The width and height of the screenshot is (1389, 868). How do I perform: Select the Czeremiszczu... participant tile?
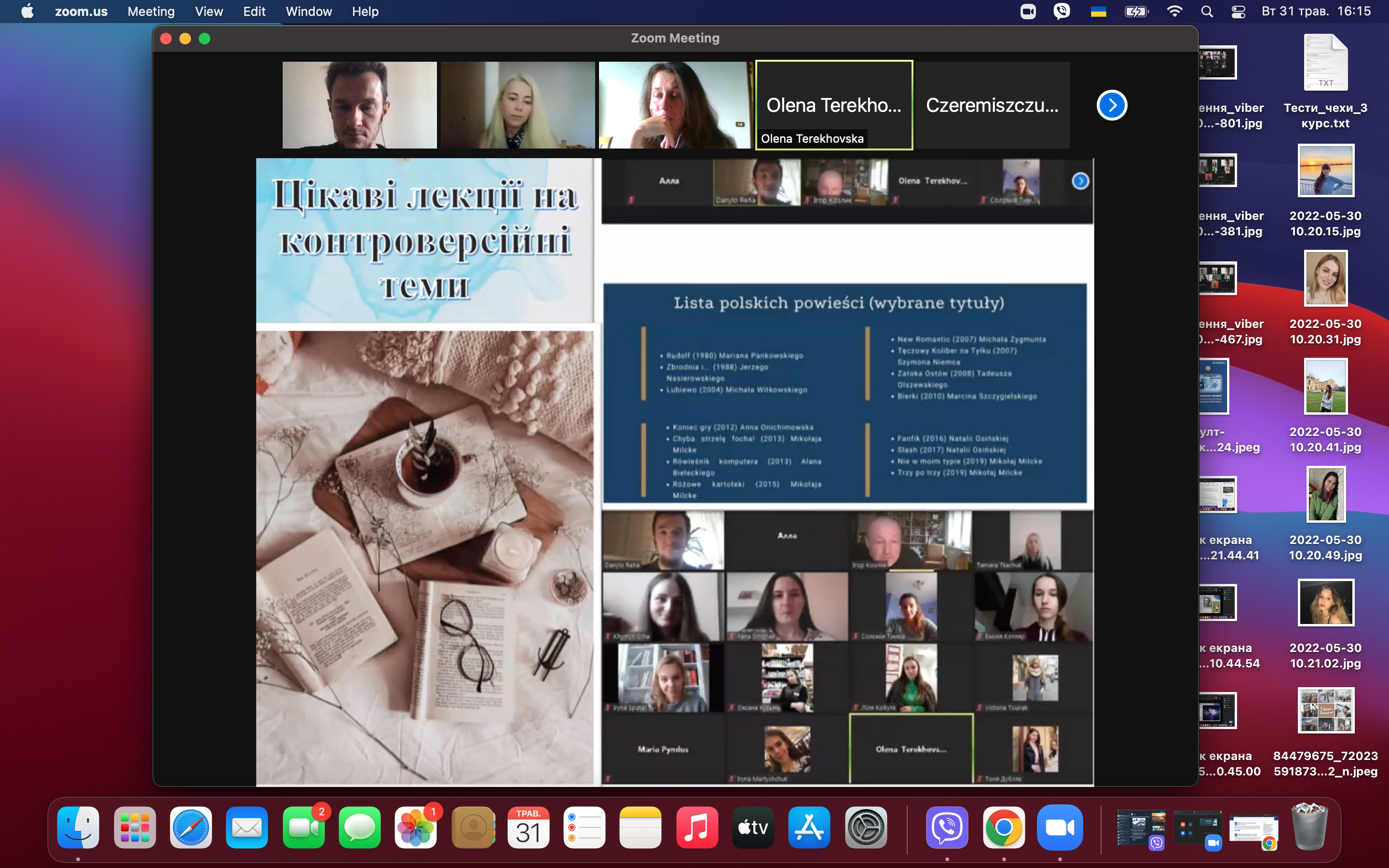(x=993, y=105)
